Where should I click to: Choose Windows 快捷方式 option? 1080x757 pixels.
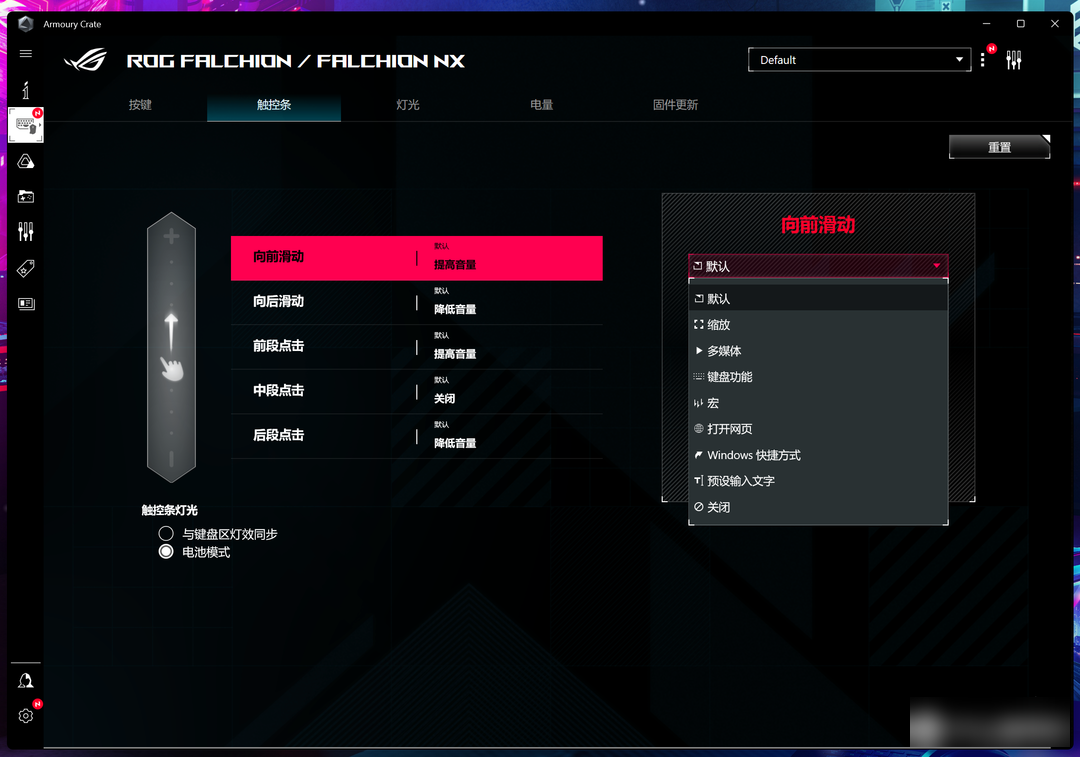[818, 455]
